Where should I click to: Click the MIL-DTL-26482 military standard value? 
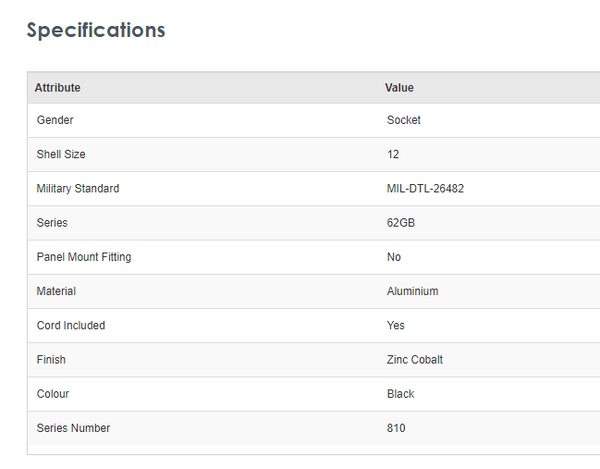point(425,189)
